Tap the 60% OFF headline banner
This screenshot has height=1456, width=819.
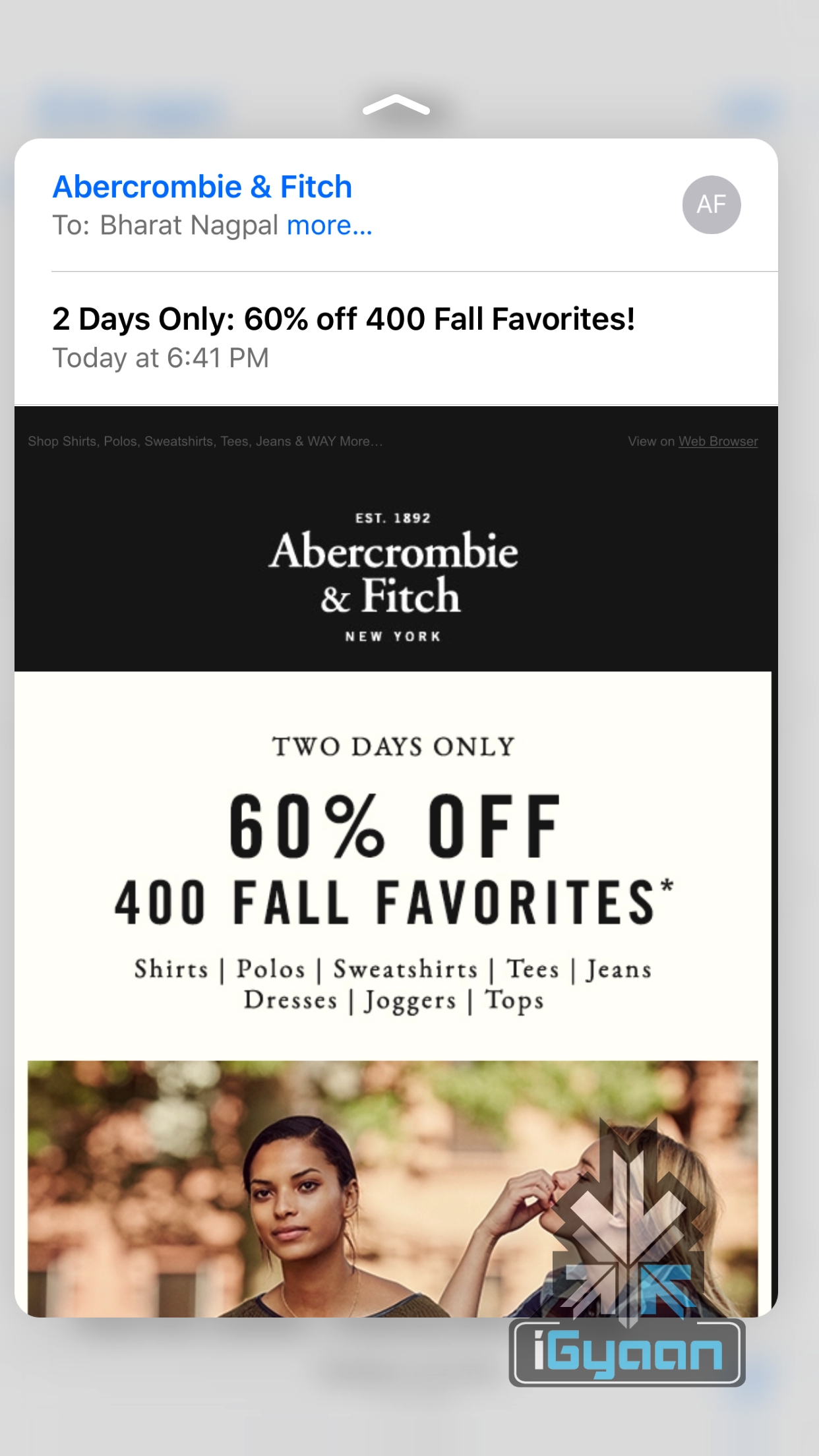(x=394, y=827)
